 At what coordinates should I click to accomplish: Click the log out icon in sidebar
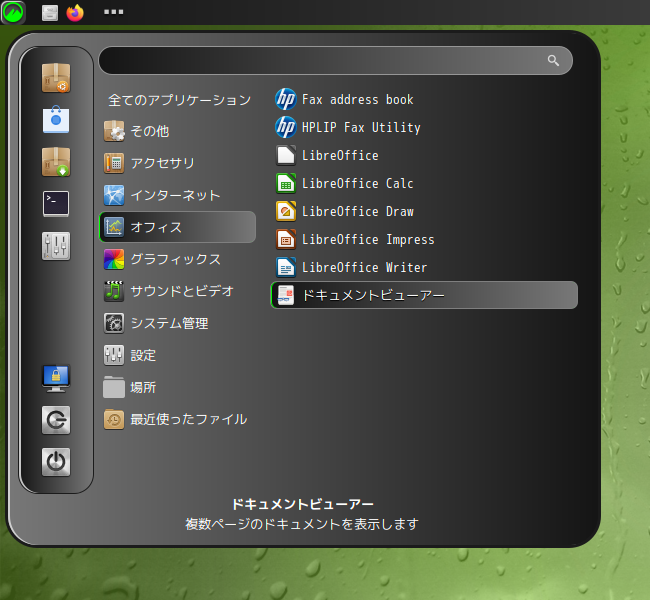(x=56, y=420)
